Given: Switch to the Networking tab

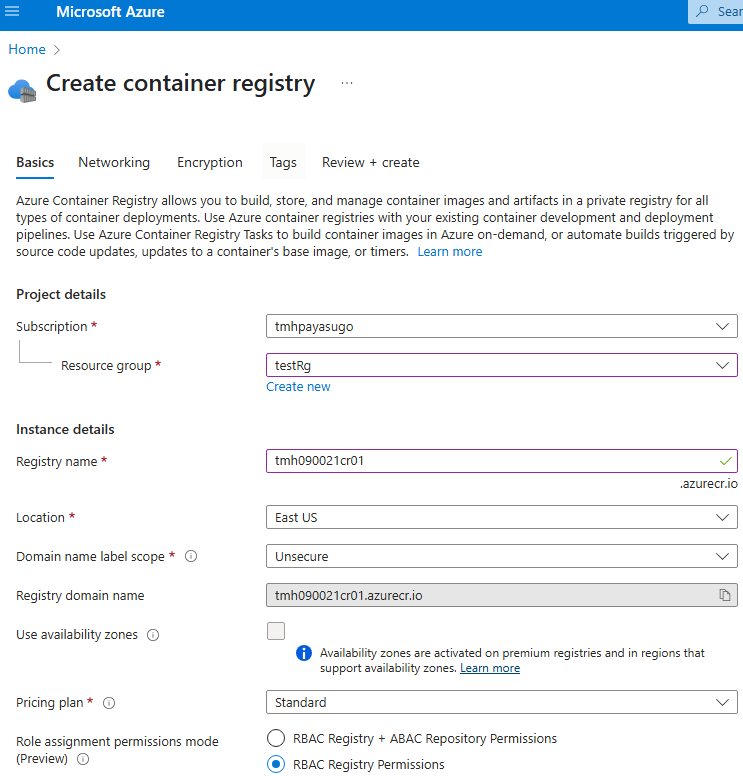Looking at the screenshot, I should click(x=114, y=162).
